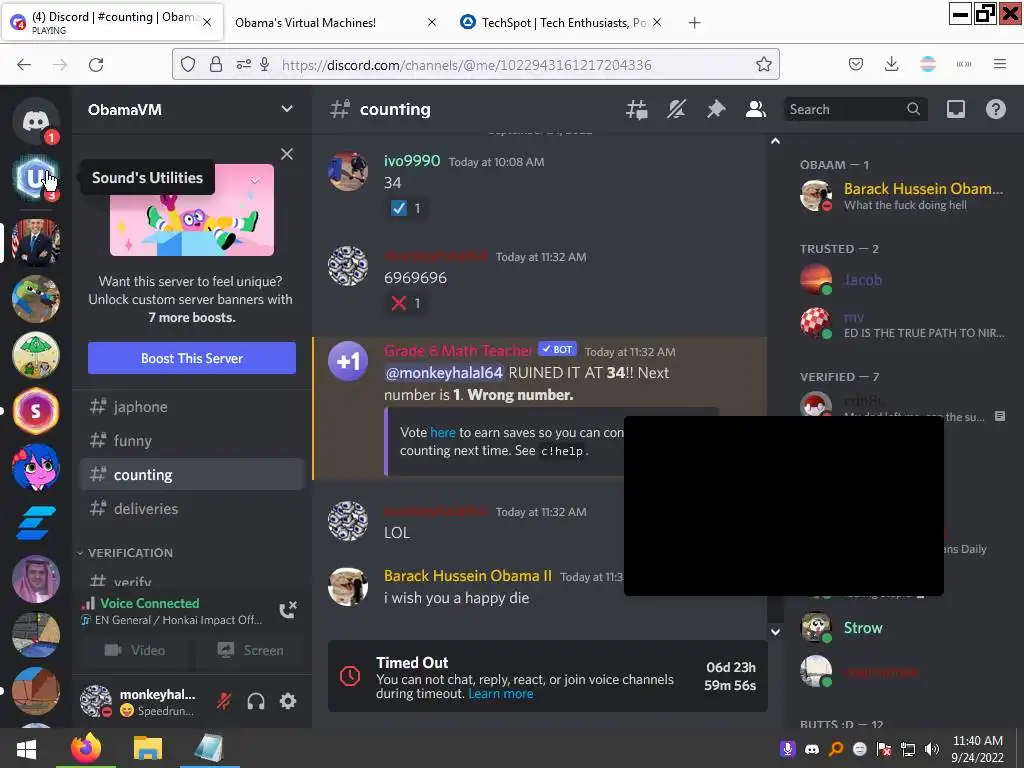The width and height of the screenshot is (1024, 768).
Task: Switch to Obama's Virtual Machines tab
Action: click(x=336, y=23)
